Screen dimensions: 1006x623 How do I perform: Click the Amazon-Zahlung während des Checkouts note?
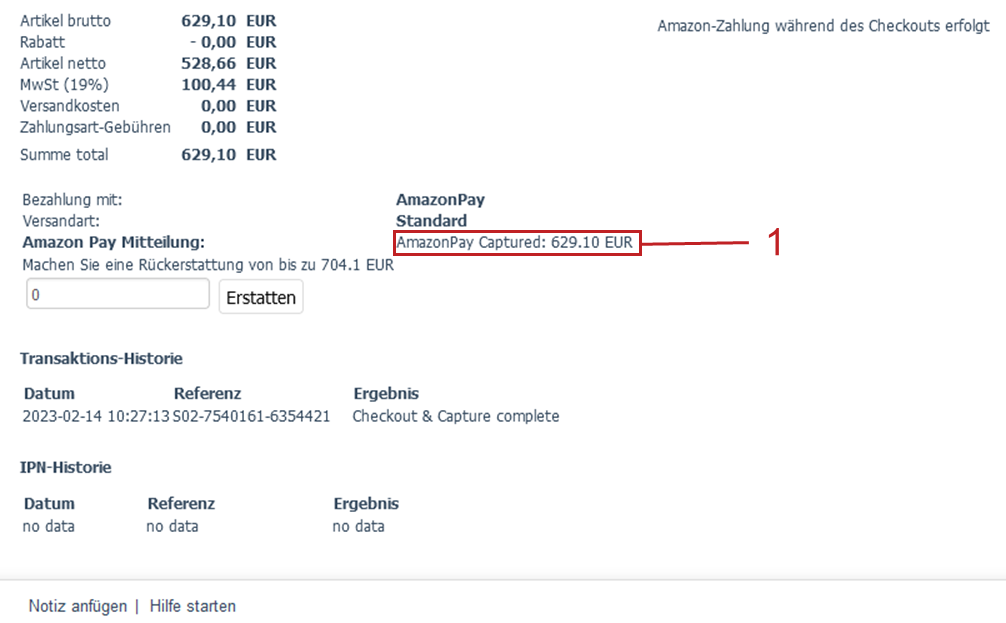pos(823,26)
